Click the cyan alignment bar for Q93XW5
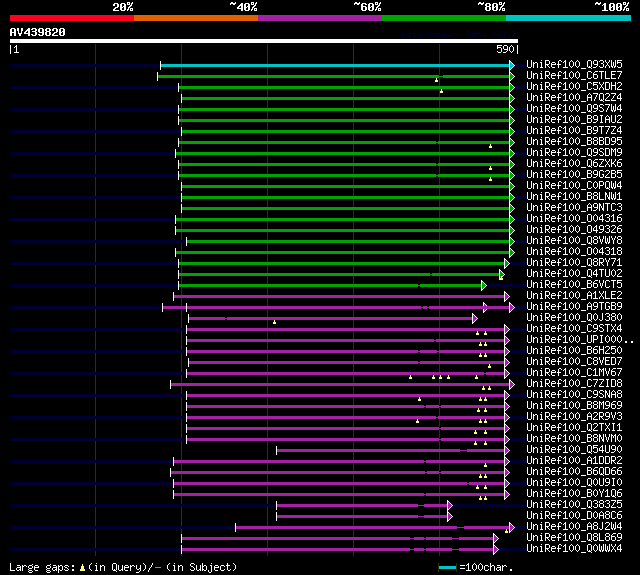The width and height of the screenshot is (640, 575). pyautogui.click(x=335, y=65)
